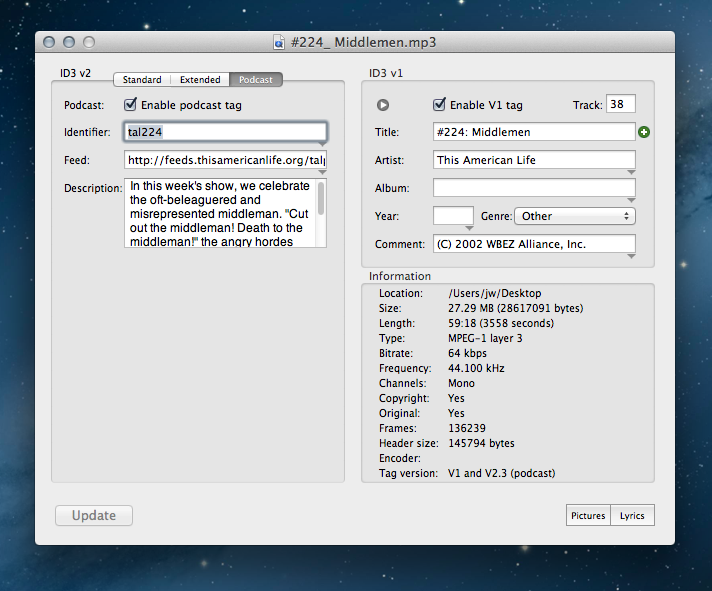
Task: Click the green plus icon beside Title
Action: pos(644,132)
